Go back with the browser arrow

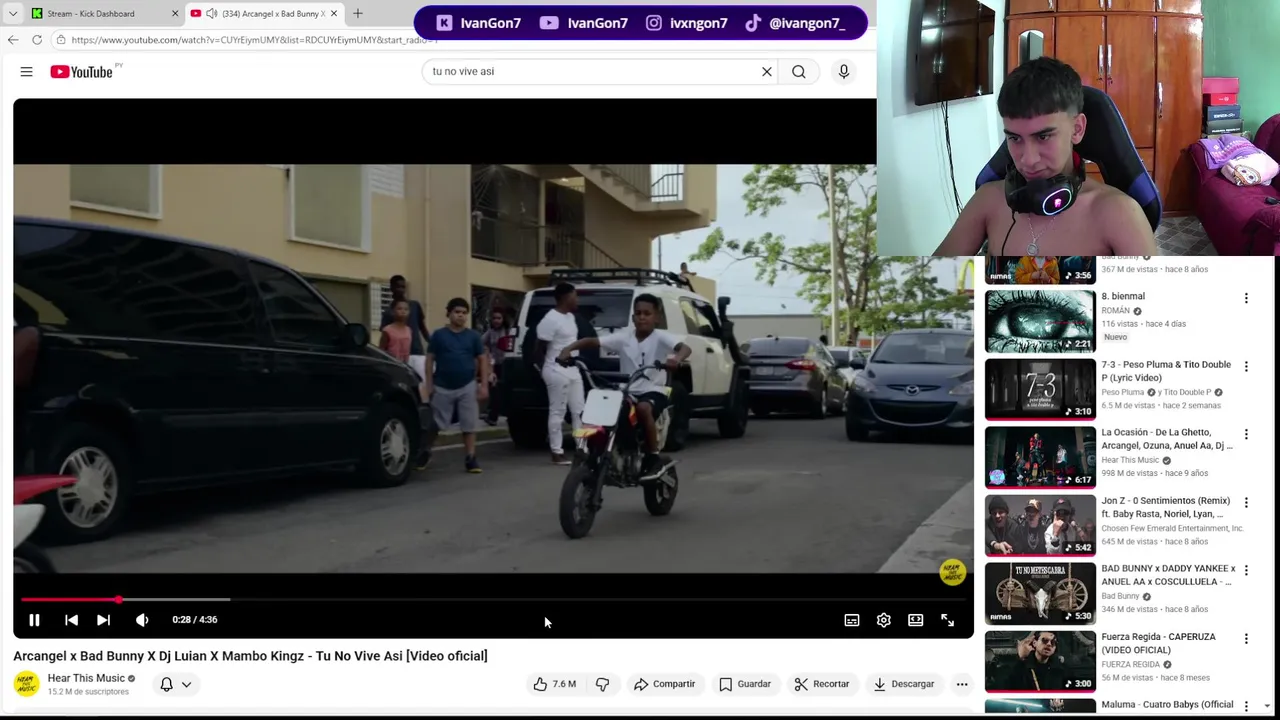[12, 40]
